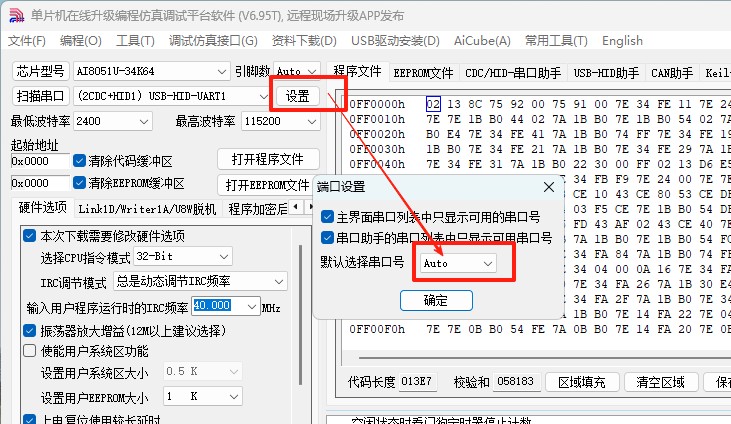731x424 pixels.
Task: Click 确定 button in 端口设置 dialog
Action: click(436, 300)
